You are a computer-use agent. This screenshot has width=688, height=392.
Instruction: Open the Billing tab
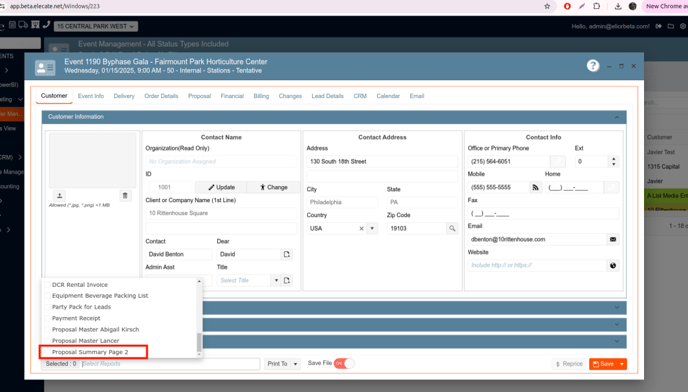click(261, 96)
